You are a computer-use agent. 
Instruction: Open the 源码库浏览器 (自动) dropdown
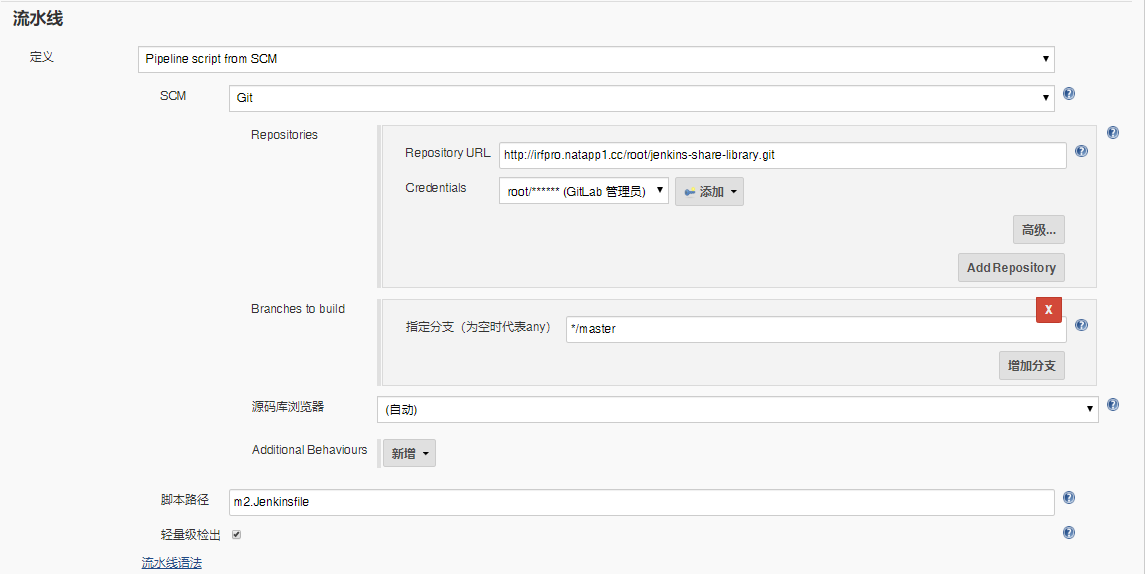(x=737, y=409)
